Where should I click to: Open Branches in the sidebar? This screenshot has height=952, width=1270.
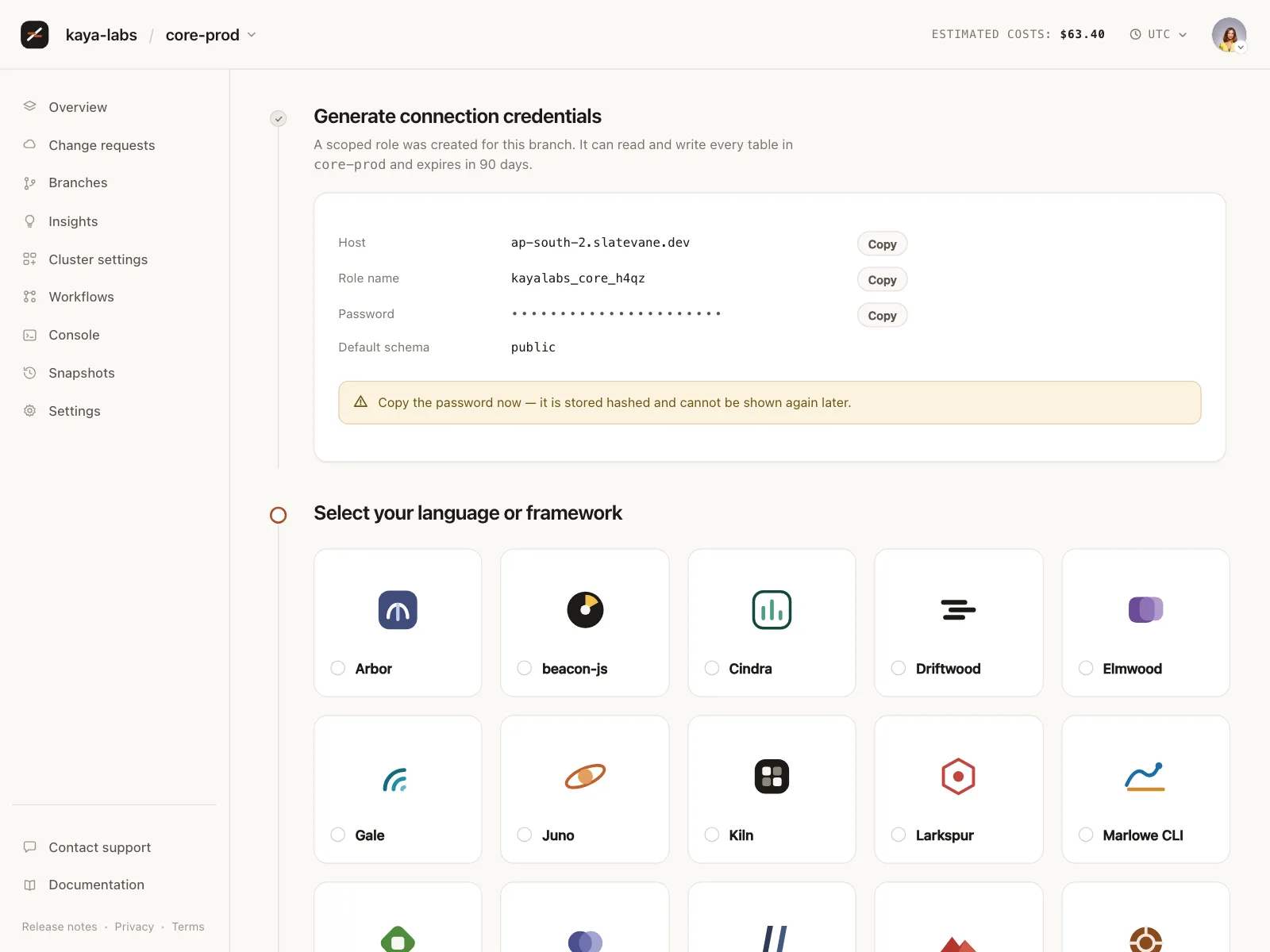(x=78, y=182)
